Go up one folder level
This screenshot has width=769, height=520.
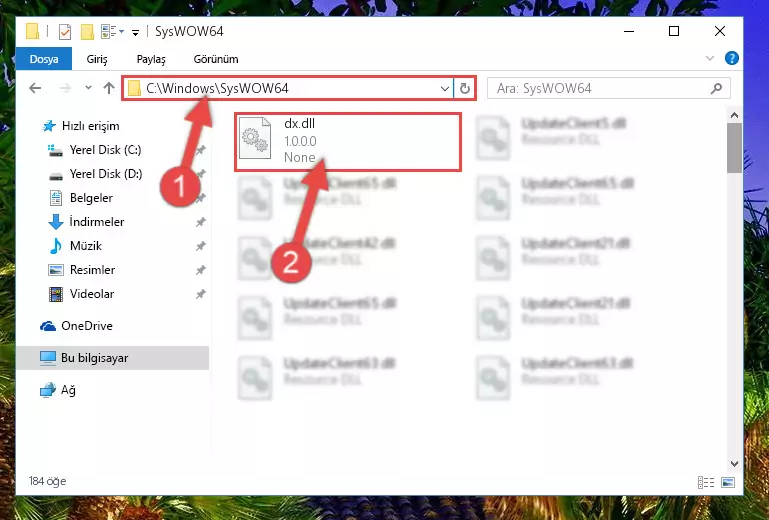(x=109, y=88)
